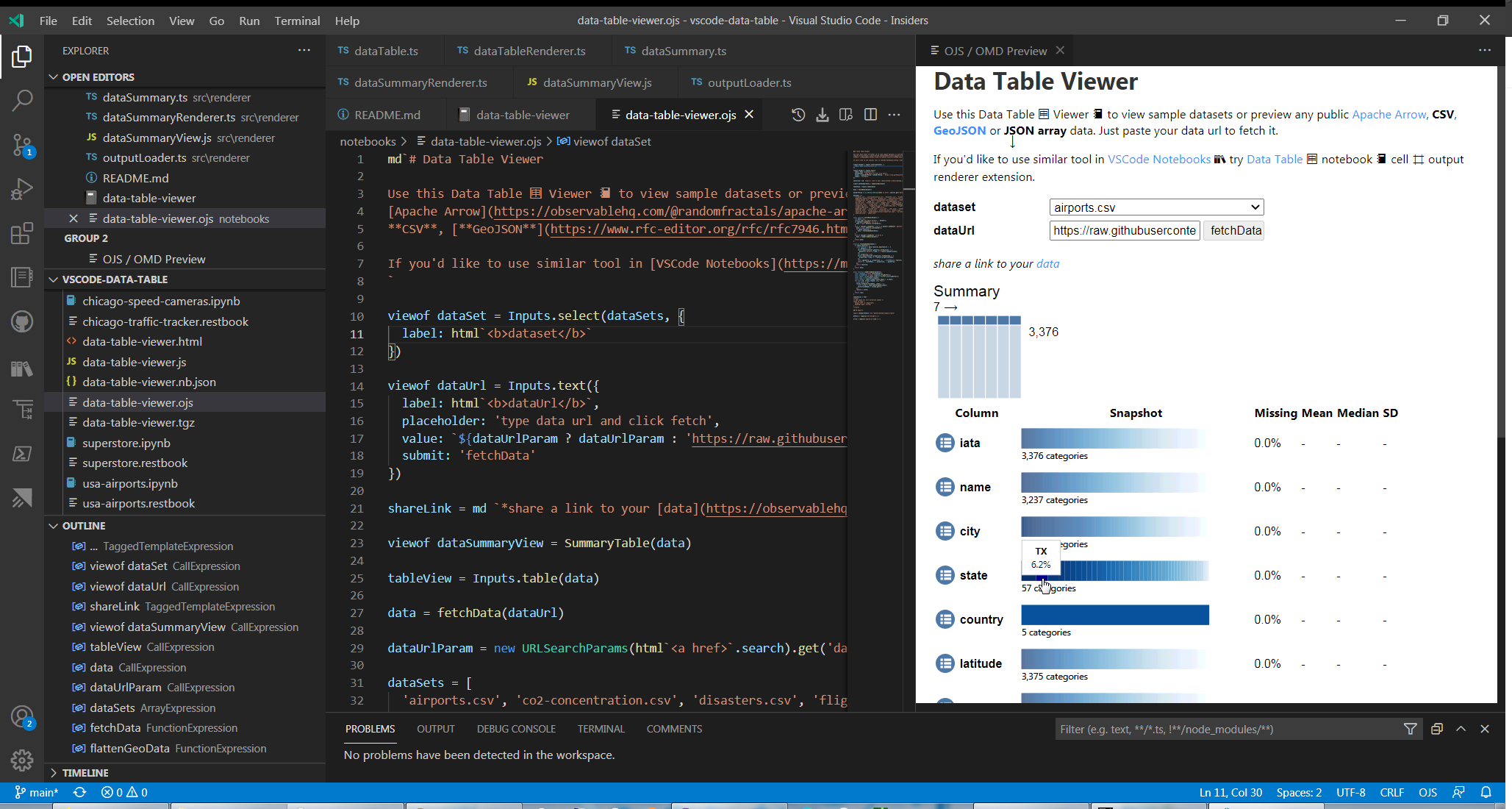Open Explorer Views and More Actions ellipsis
Image resolution: width=1512 pixels, height=809 pixels.
click(x=304, y=50)
